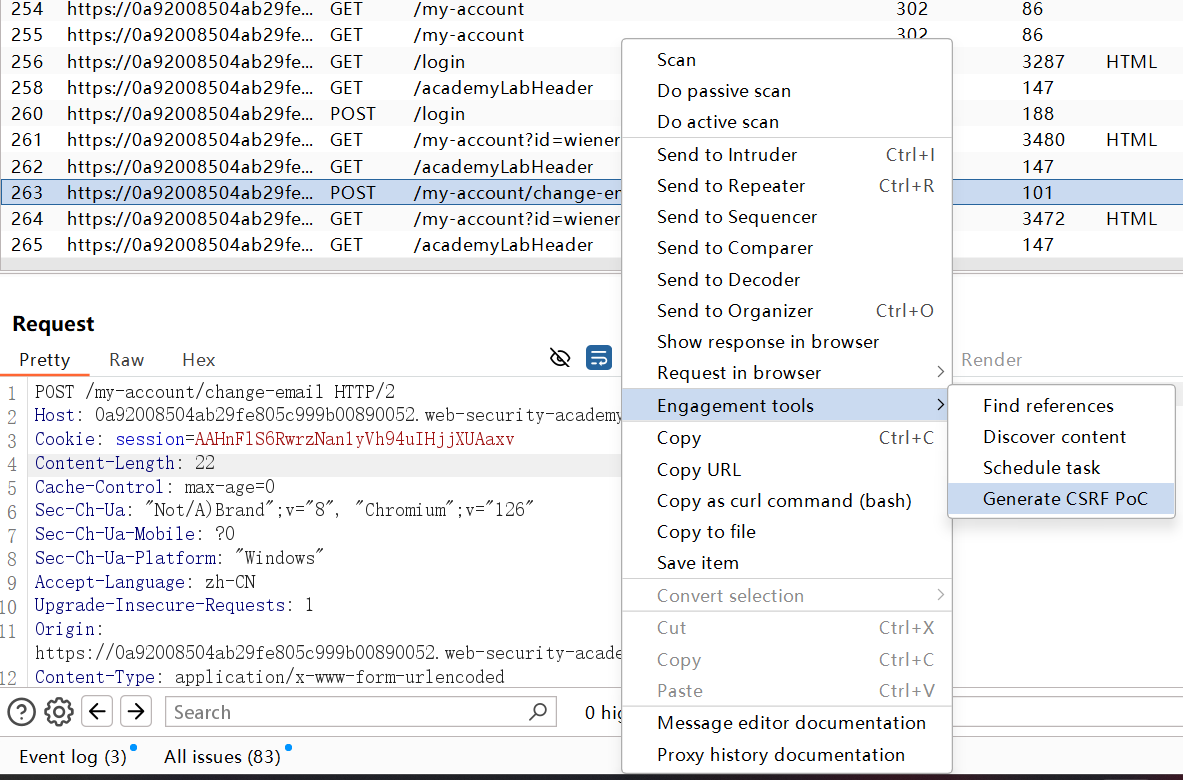The height and width of the screenshot is (780, 1183).
Task: Toggle hidden non-printable characters eye icon
Action: [561, 358]
